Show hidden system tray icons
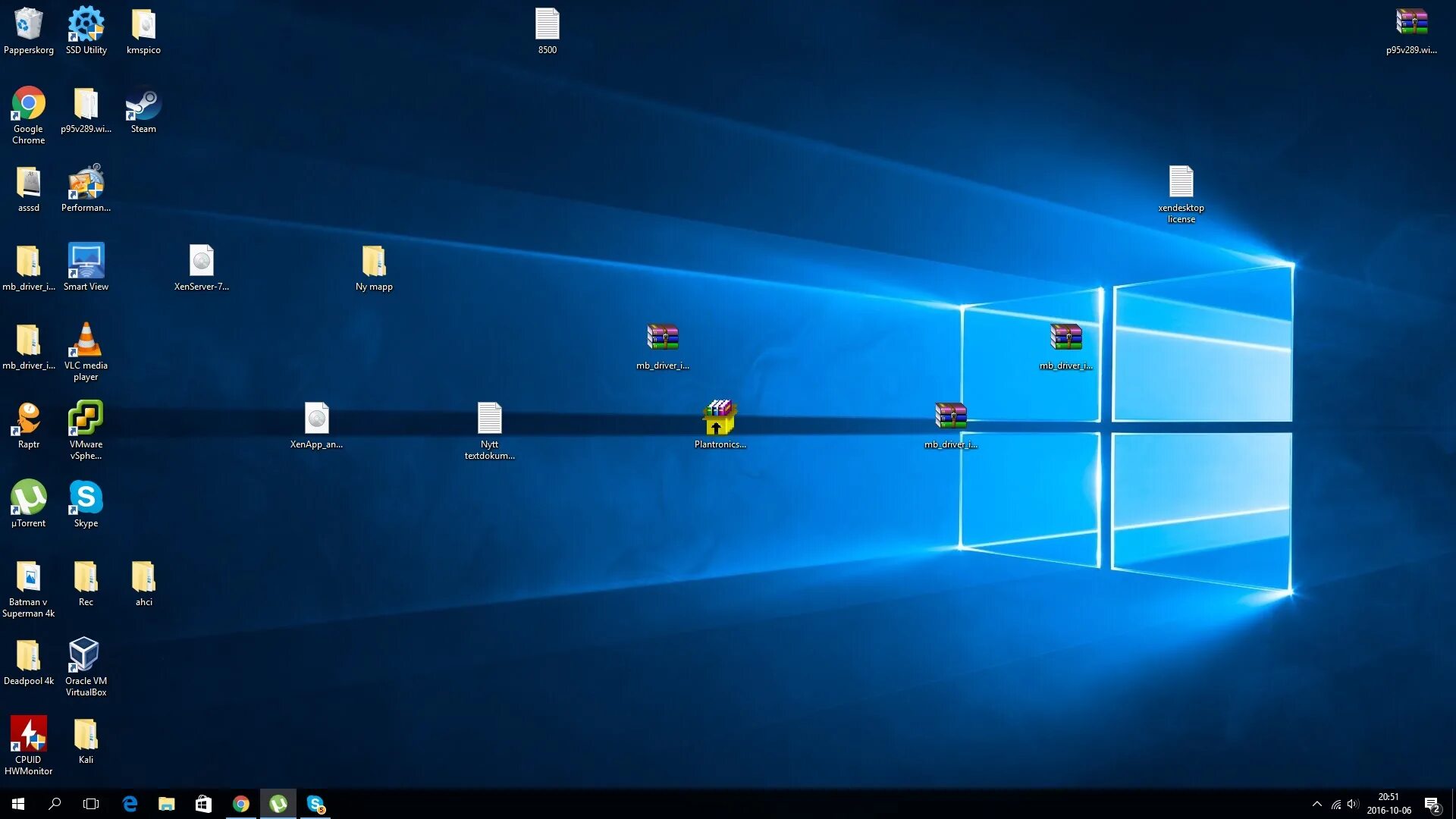 (x=1316, y=804)
